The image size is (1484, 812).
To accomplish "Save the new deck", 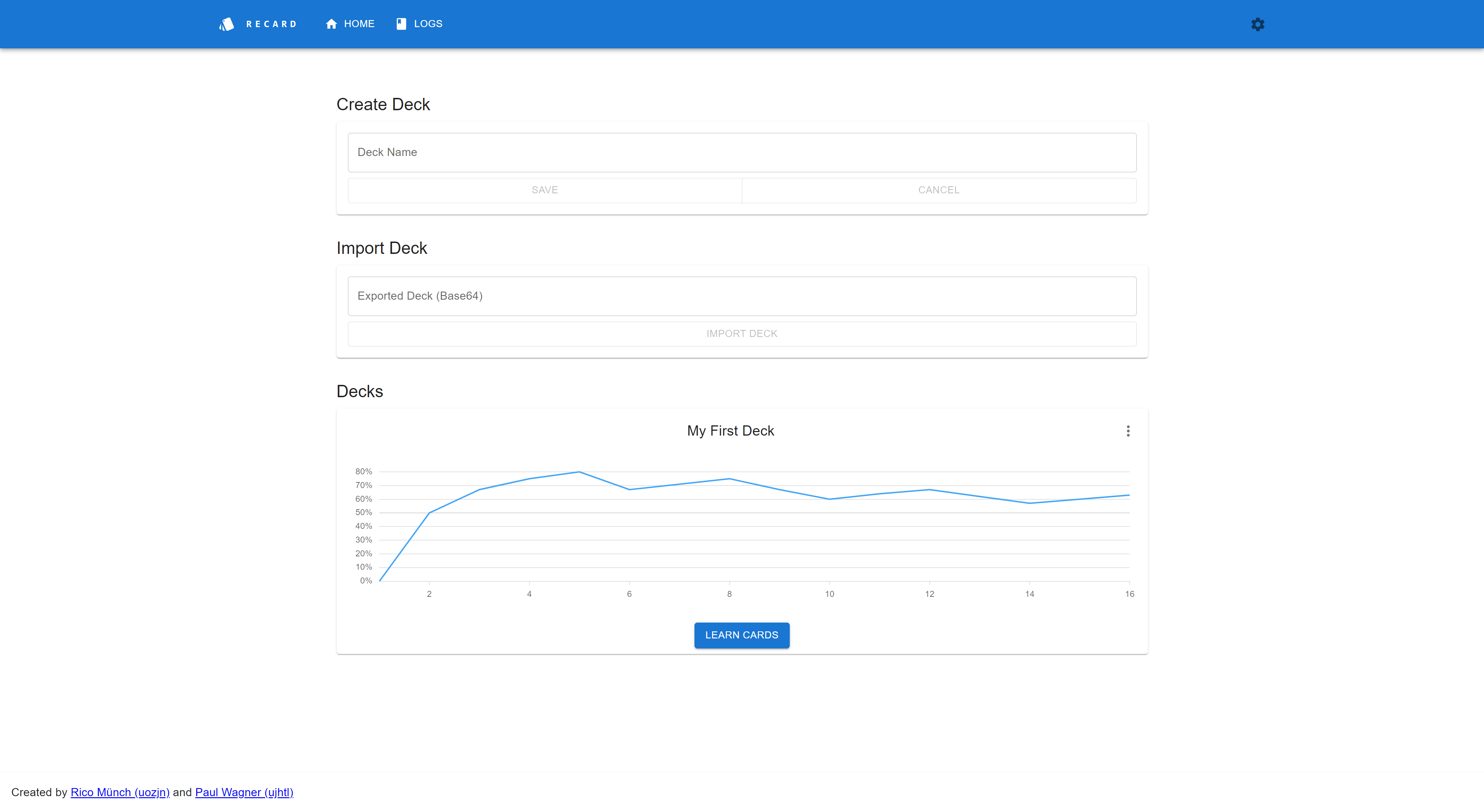I will pos(544,190).
